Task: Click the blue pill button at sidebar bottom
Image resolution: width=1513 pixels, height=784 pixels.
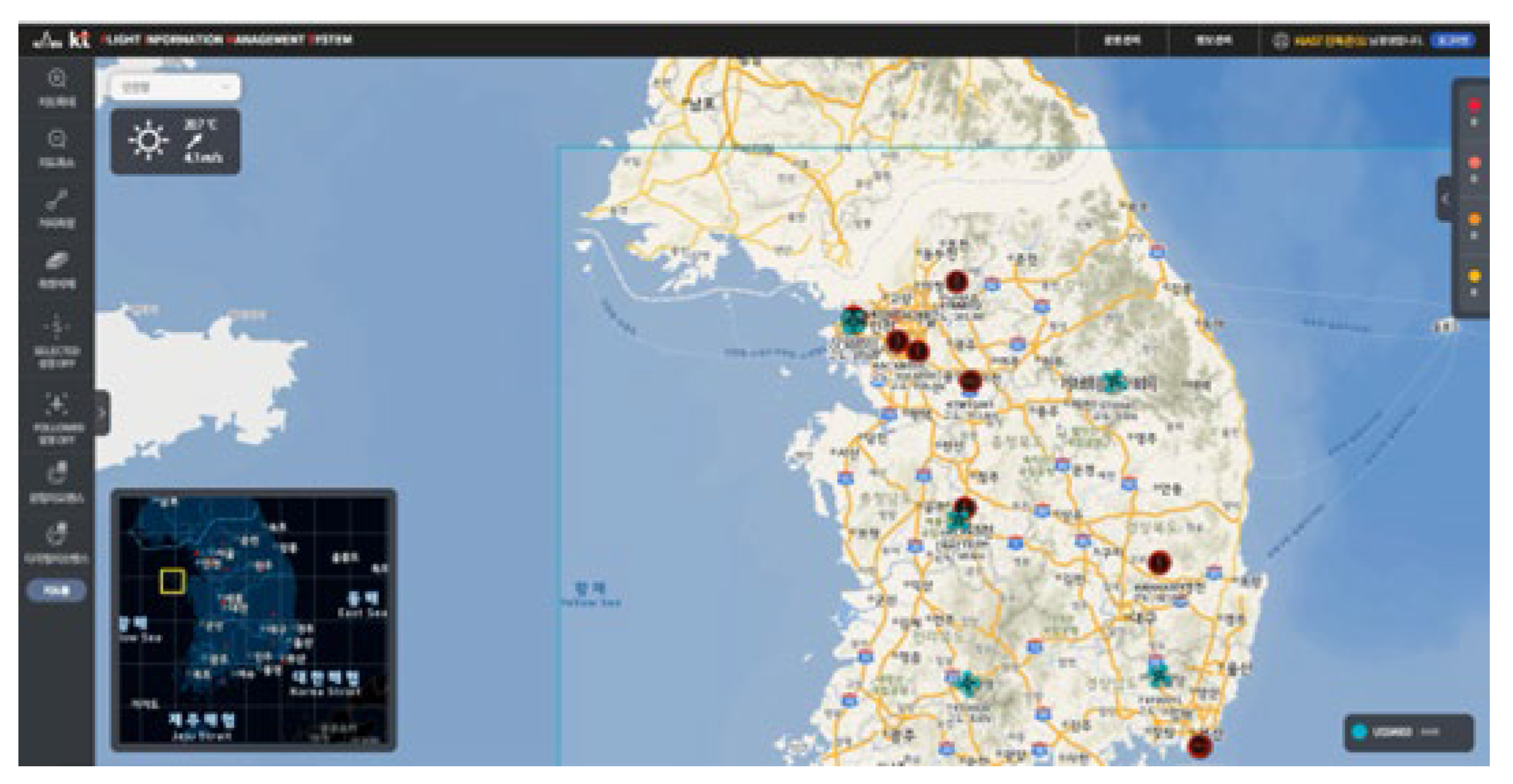Action: 57,590
